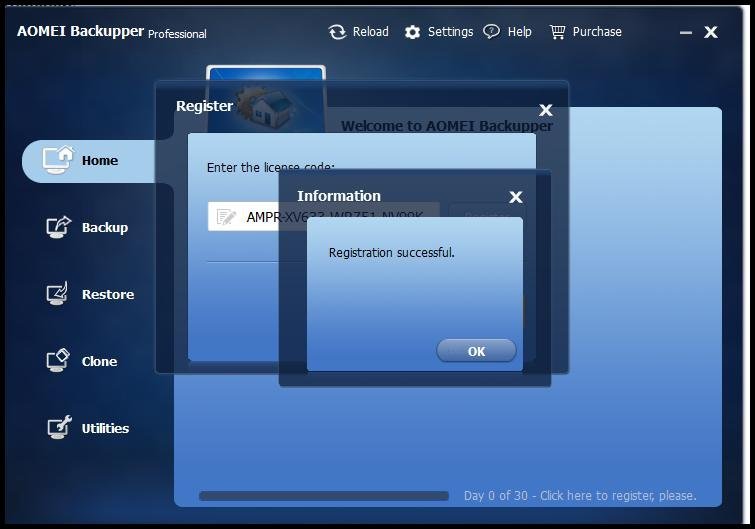755x529 pixels.
Task: Click the Settings gear icon
Action: [x=412, y=32]
